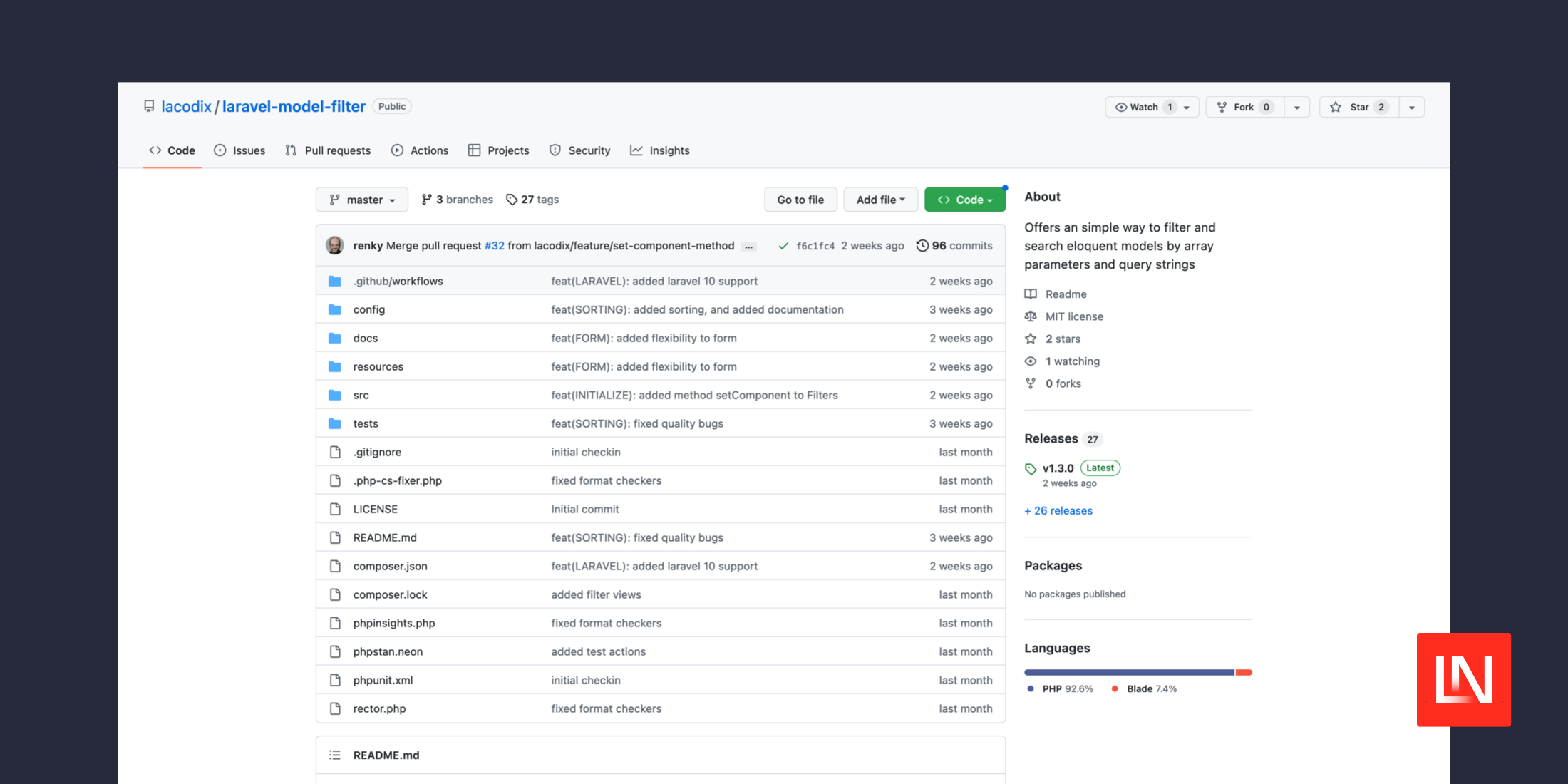The height and width of the screenshot is (784, 1568).
Task: Click the Issues navigation icon
Action: tap(222, 150)
